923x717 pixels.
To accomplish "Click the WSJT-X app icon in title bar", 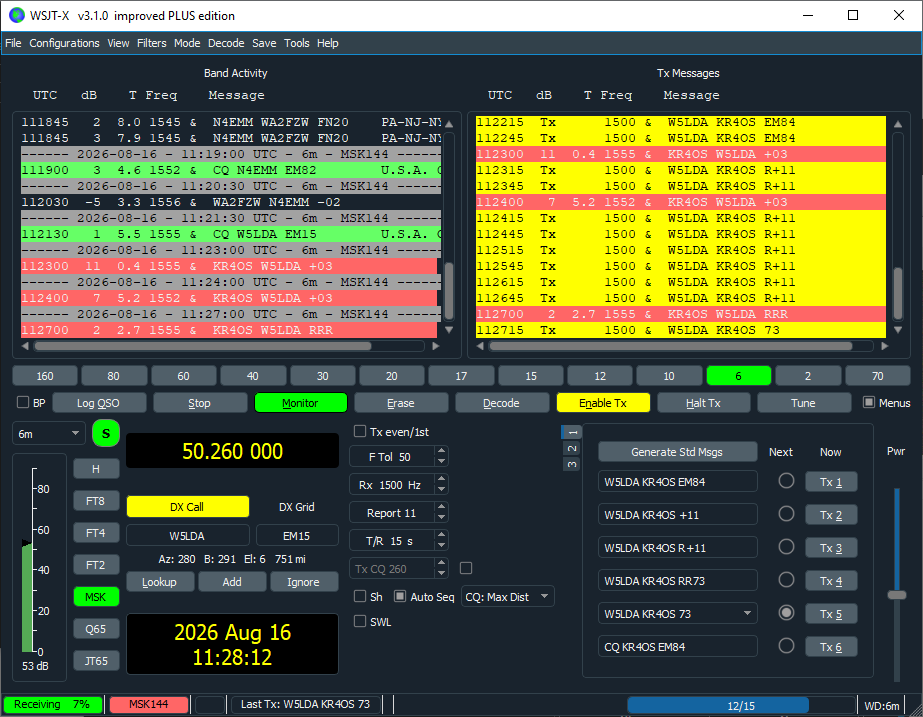I will click(16, 15).
